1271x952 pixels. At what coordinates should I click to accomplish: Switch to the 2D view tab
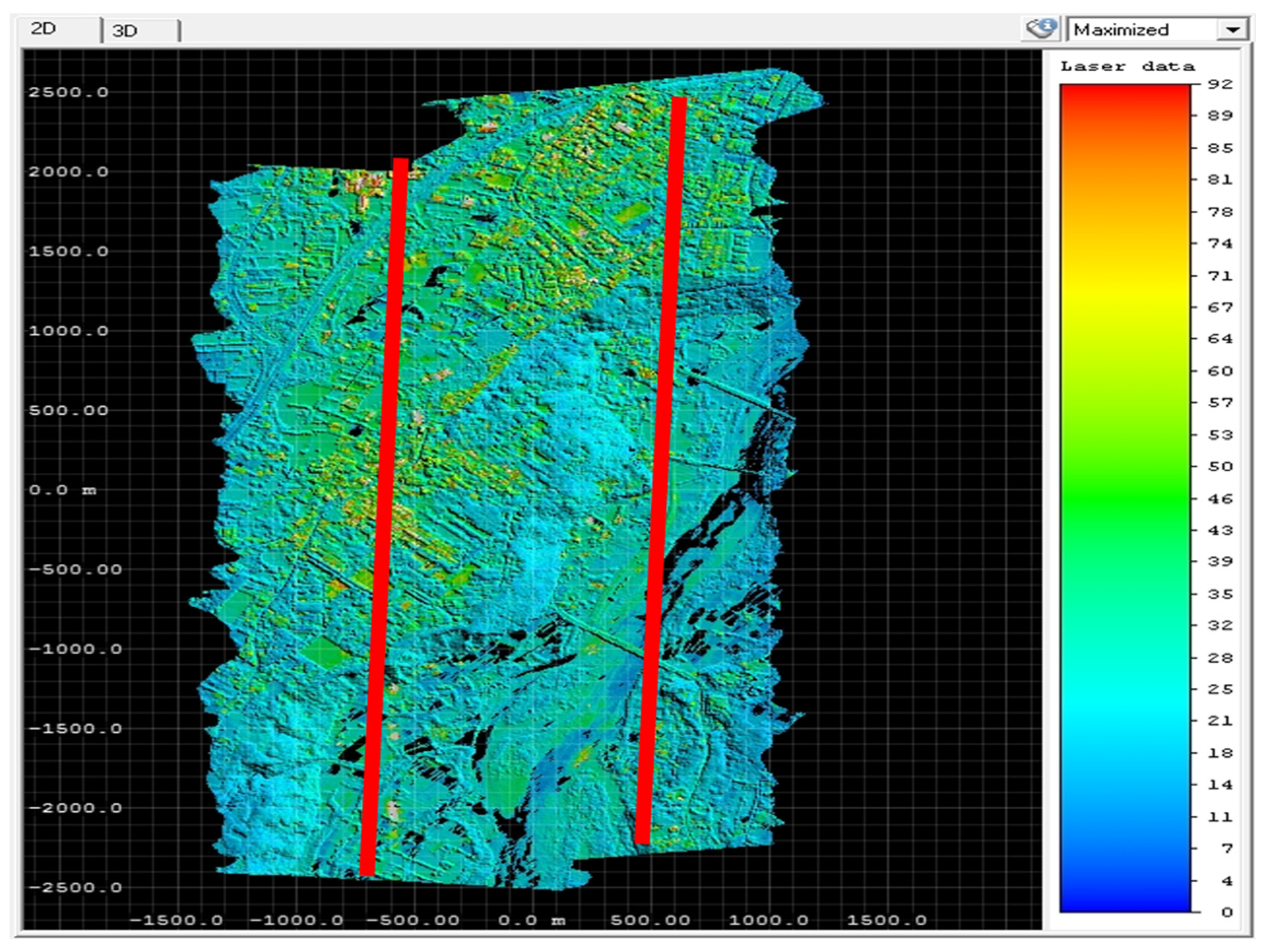[44, 29]
